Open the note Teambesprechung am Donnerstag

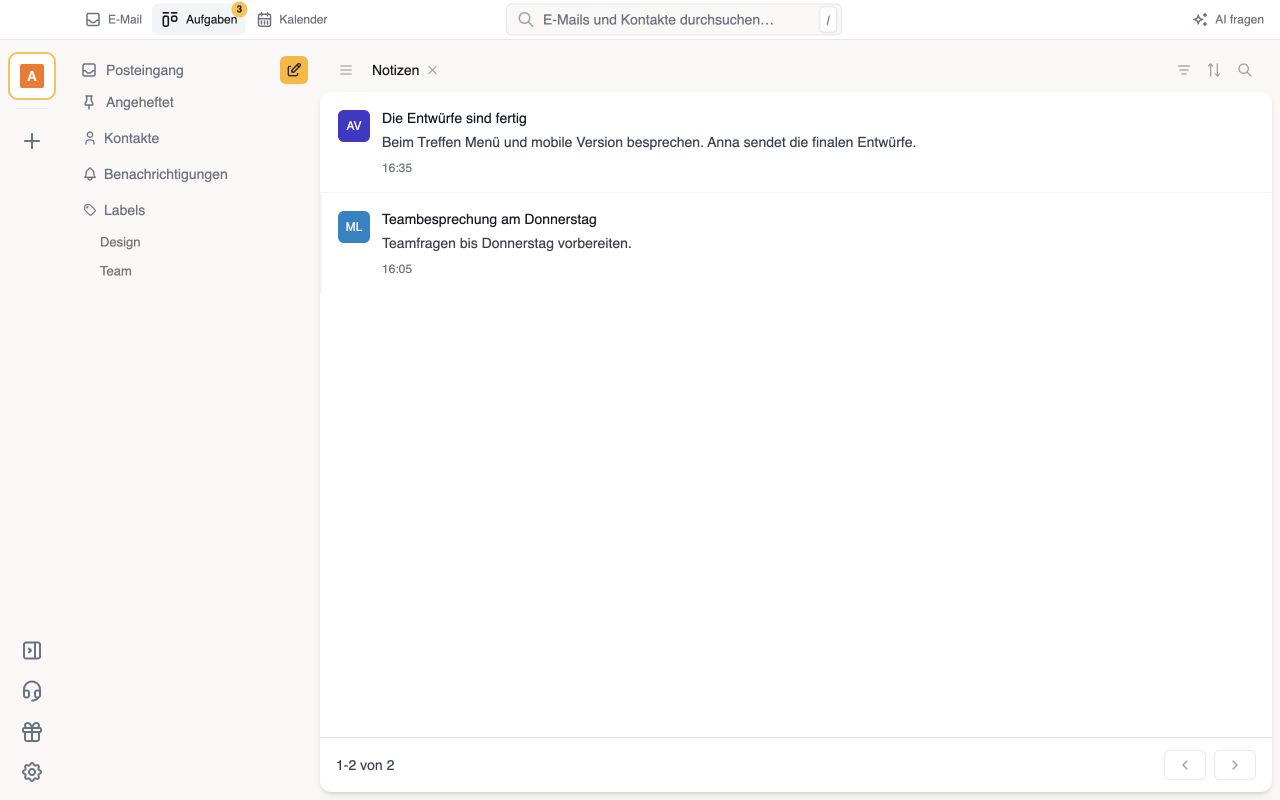click(796, 243)
